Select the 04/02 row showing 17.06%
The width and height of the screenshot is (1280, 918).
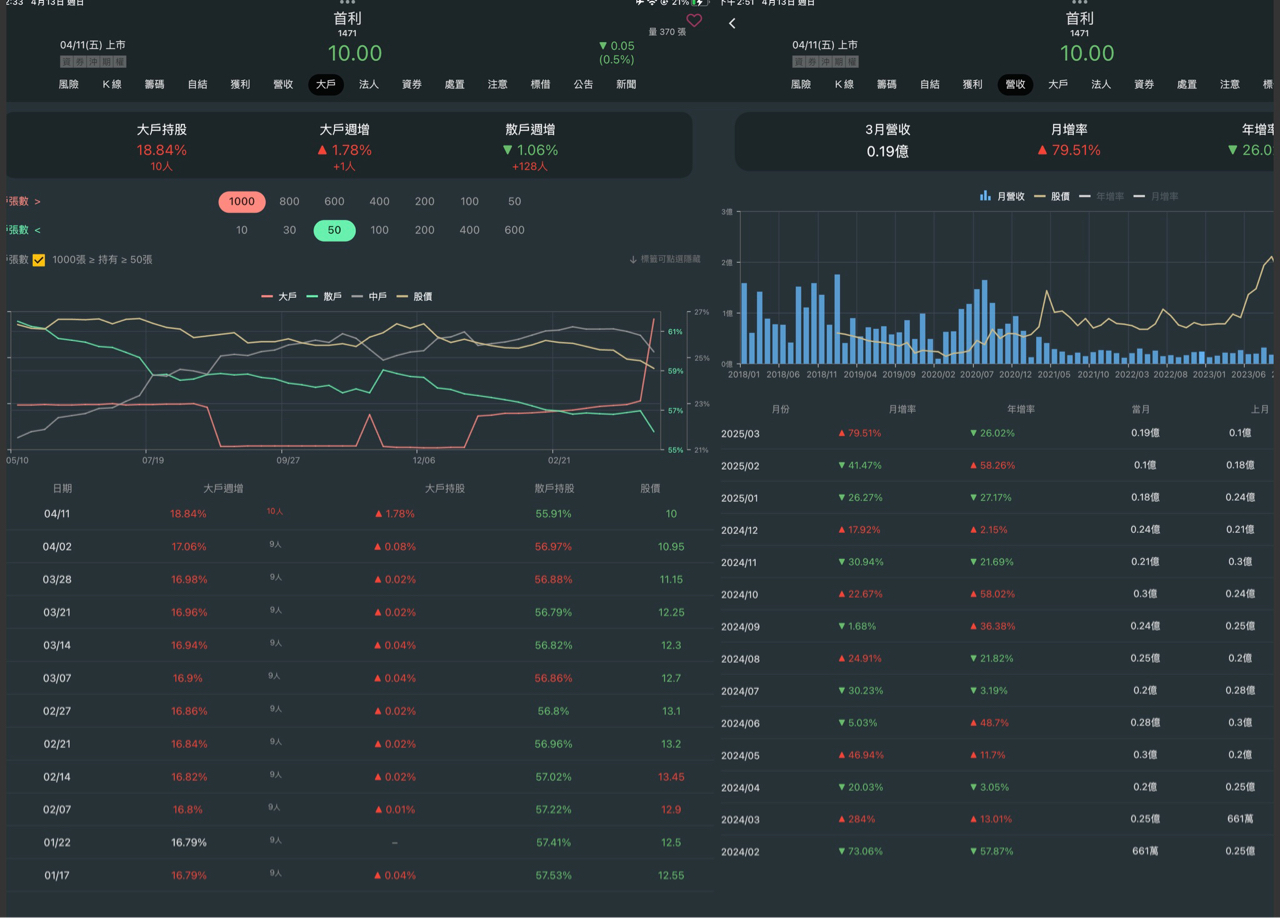[x=360, y=547]
